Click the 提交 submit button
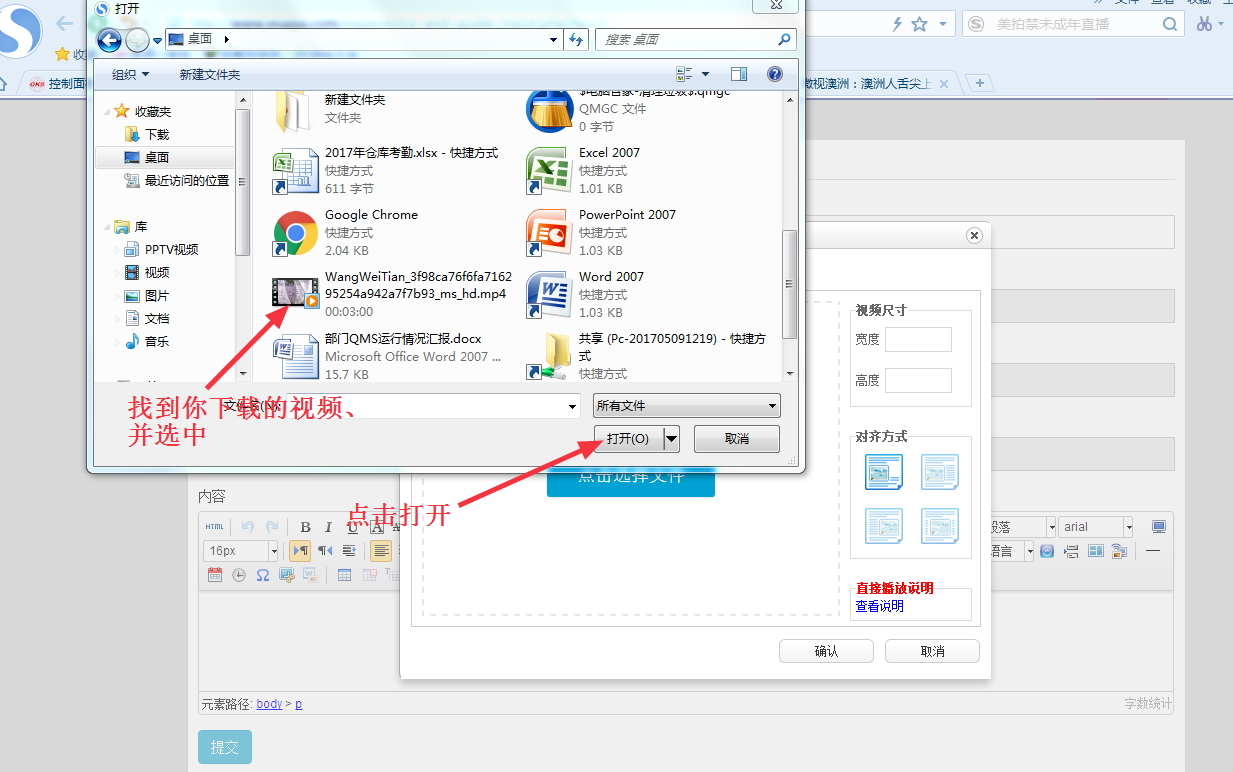 (225, 747)
